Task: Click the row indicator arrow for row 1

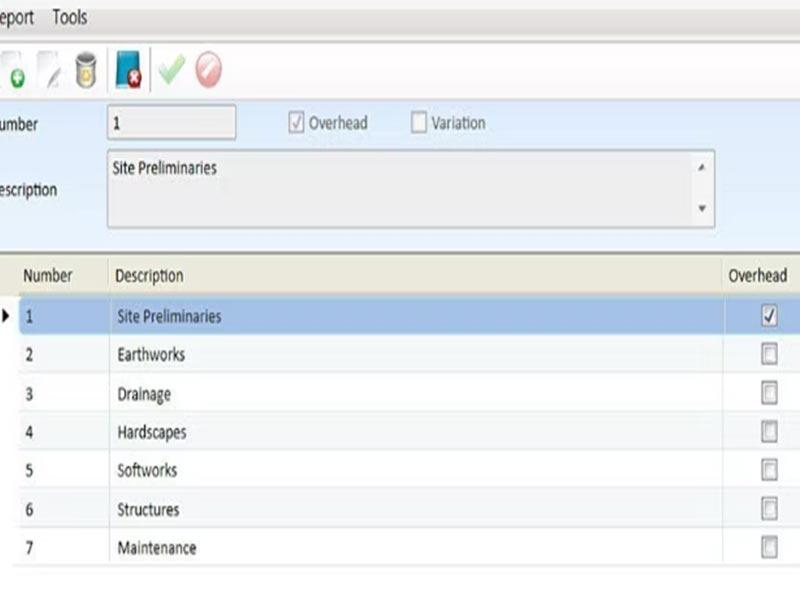Action: tap(6, 316)
